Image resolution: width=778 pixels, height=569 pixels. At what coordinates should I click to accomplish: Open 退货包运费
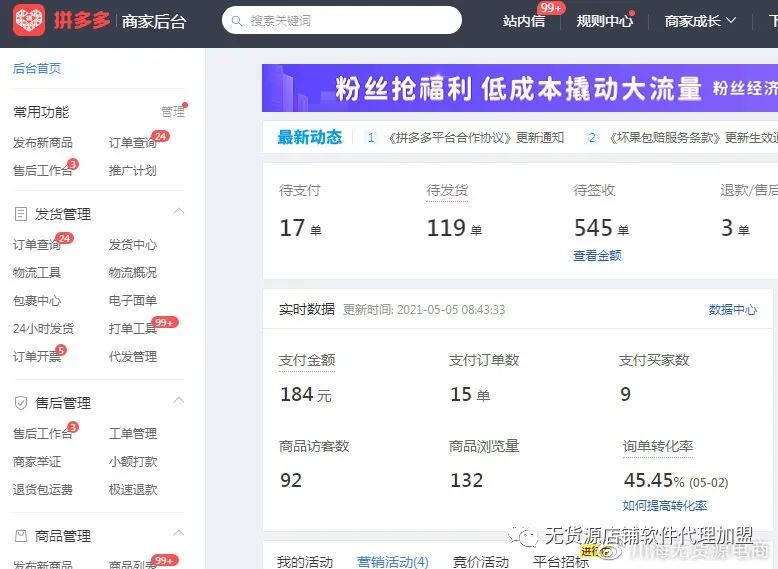43,490
